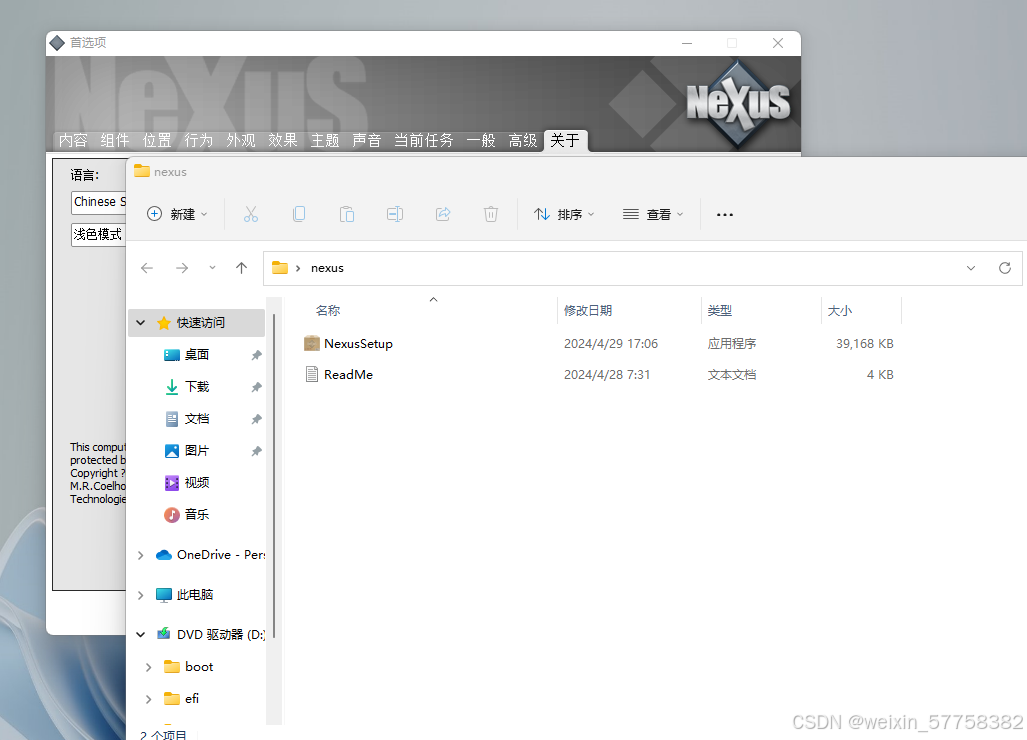
Task: Click the pin icon next to 桌面
Action: [256, 355]
